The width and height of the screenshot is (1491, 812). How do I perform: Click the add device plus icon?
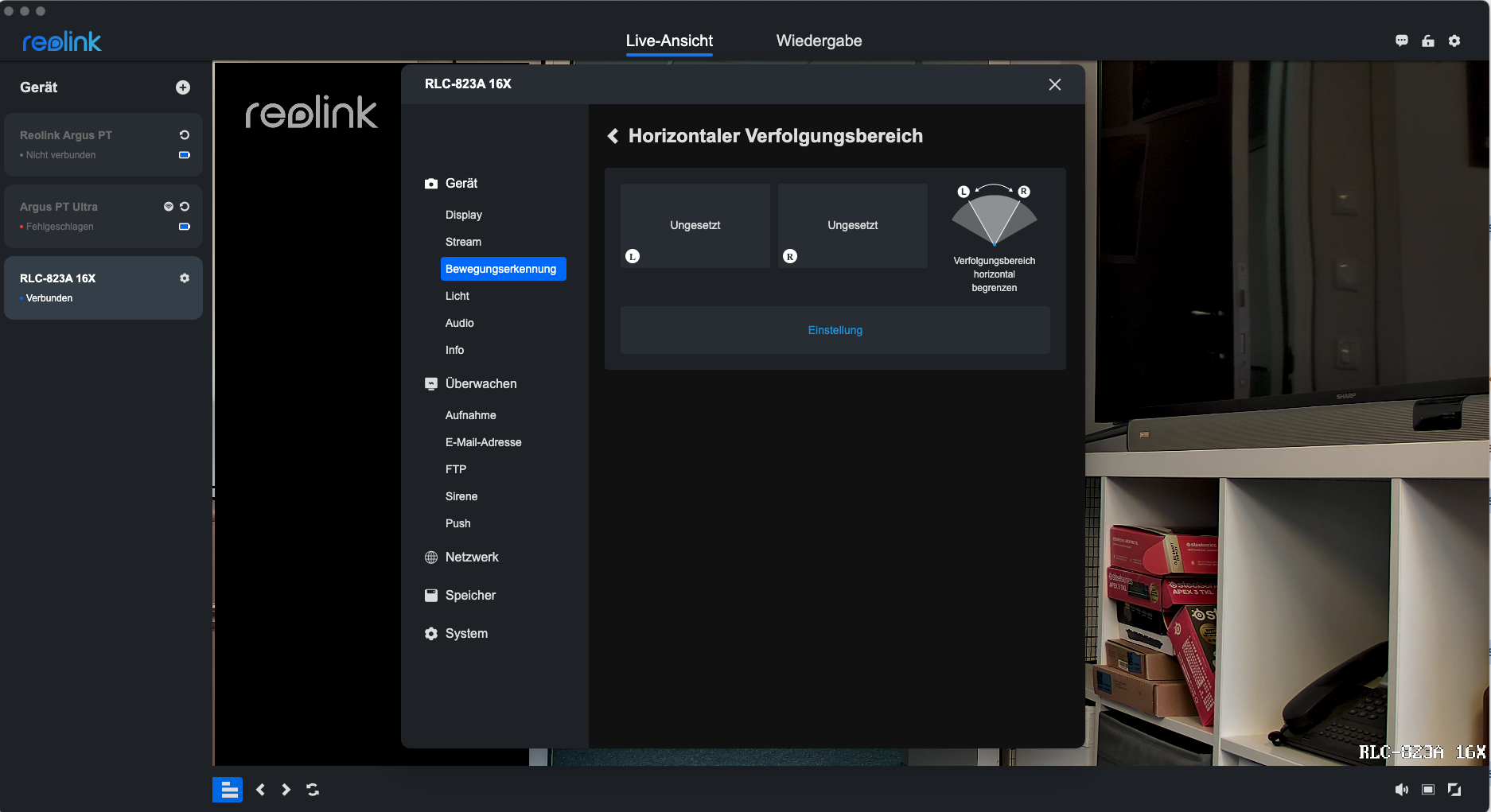point(183,87)
